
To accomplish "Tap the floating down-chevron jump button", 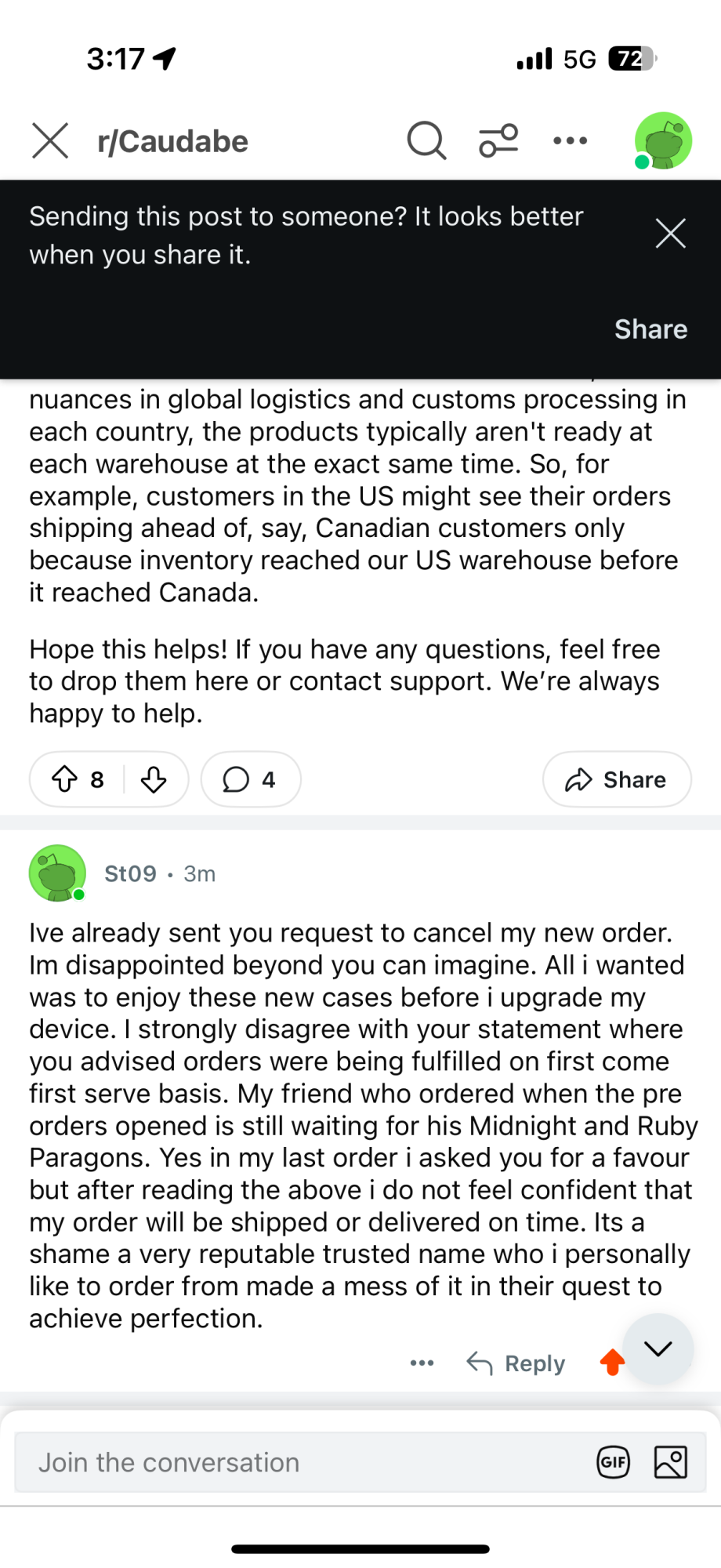I will (658, 1348).
